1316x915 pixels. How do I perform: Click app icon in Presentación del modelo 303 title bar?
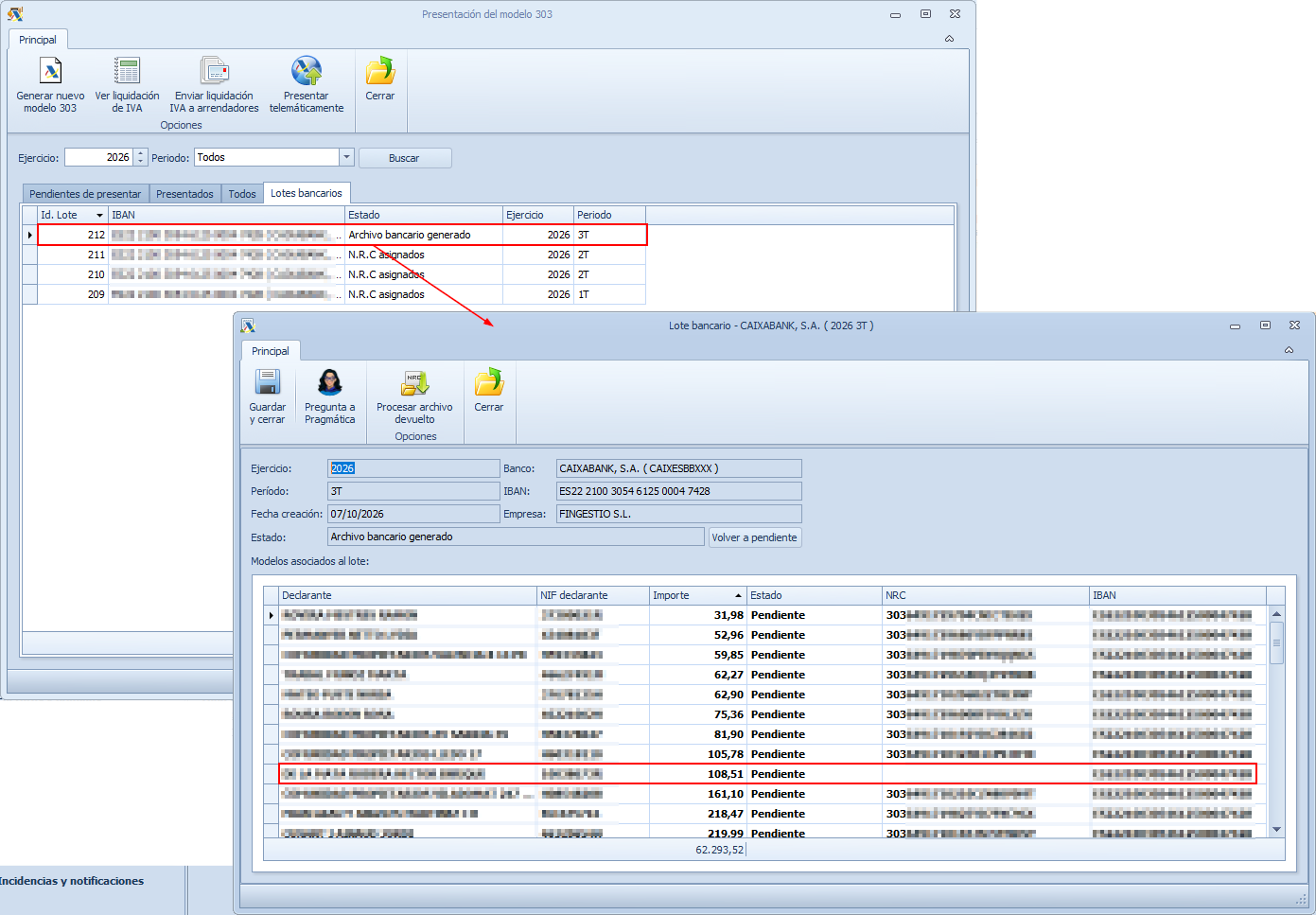[15, 14]
